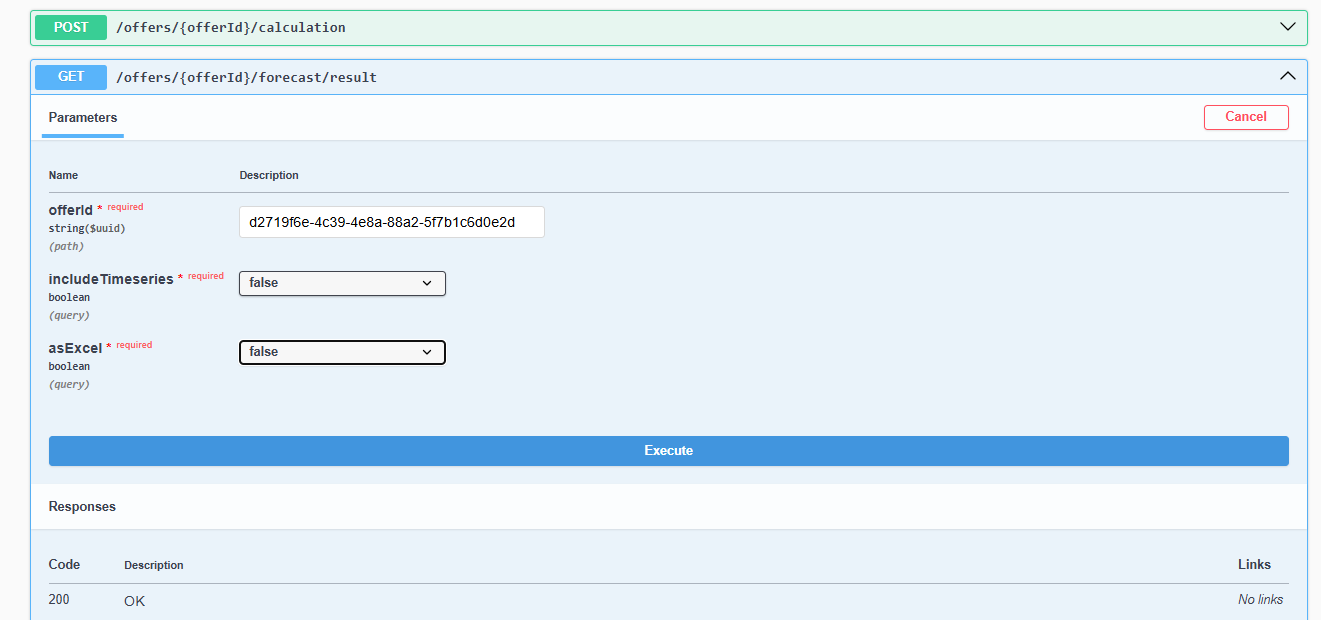Switch to the Parameters tab

(83, 118)
